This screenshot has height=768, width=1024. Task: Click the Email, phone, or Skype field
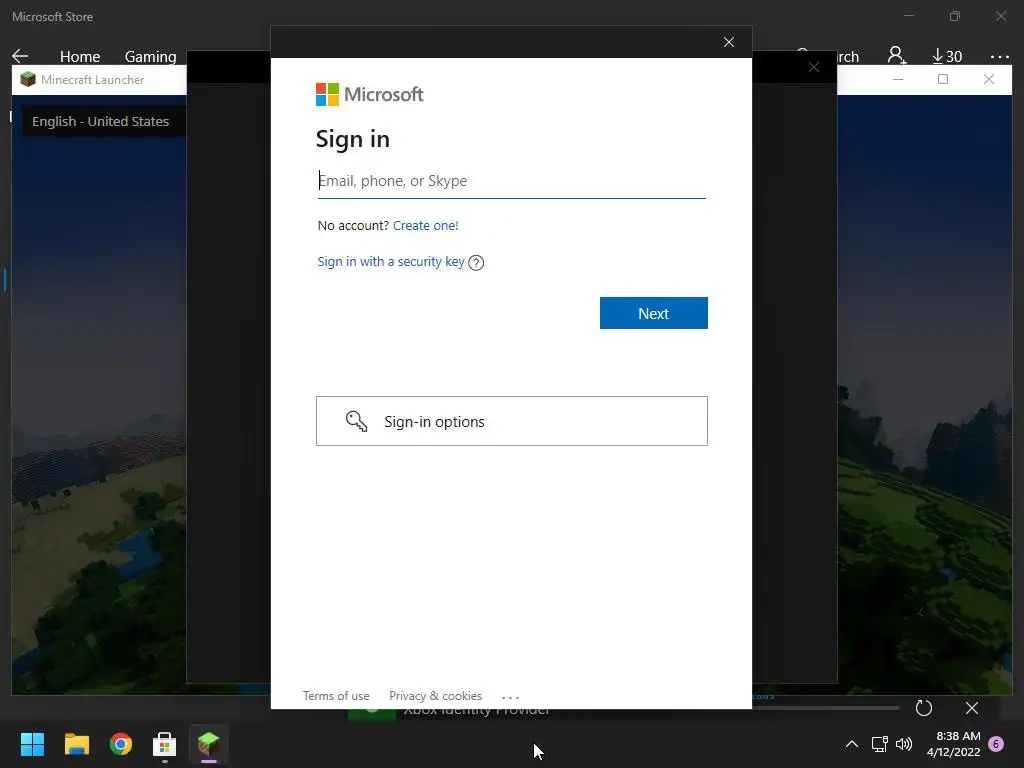click(x=511, y=181)
